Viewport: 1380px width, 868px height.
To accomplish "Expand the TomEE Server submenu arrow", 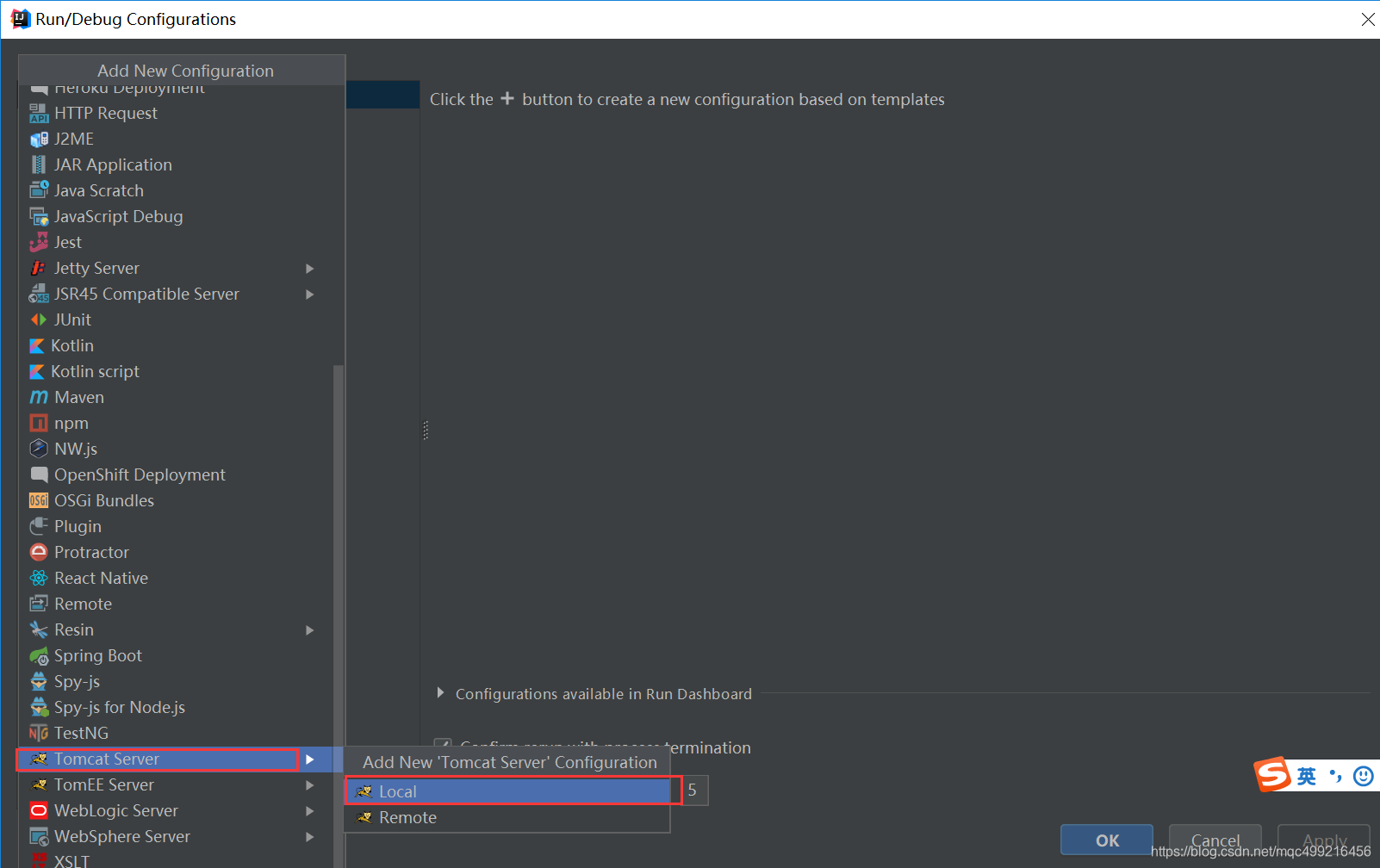I will [310, 784].
